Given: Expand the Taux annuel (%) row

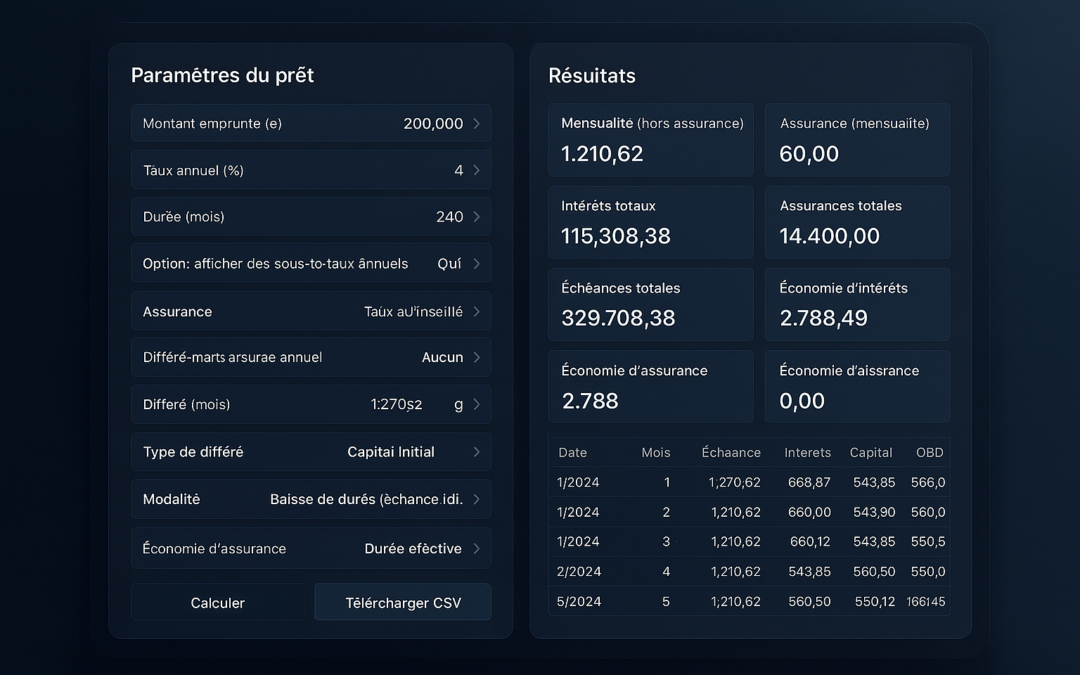Looking at the screenshot, I should tap(310, 169).
